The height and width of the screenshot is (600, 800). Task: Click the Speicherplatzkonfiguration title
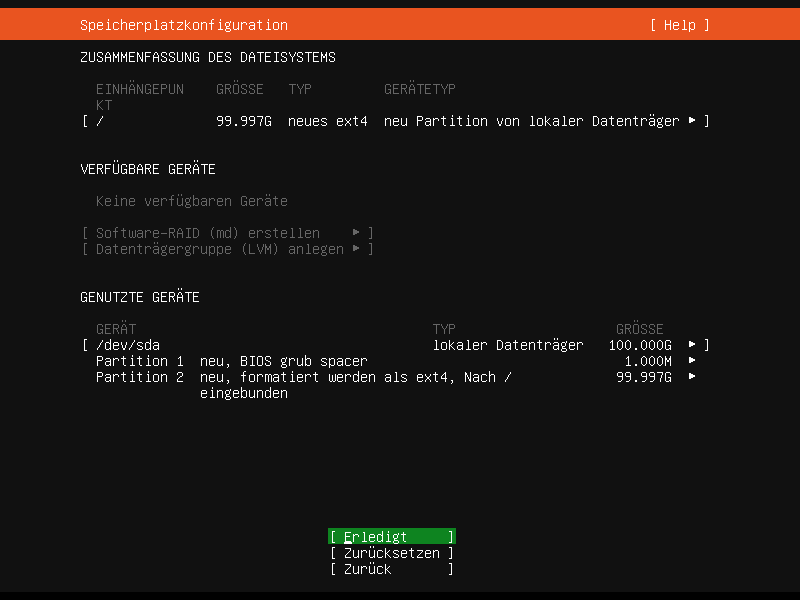(184, 25)
